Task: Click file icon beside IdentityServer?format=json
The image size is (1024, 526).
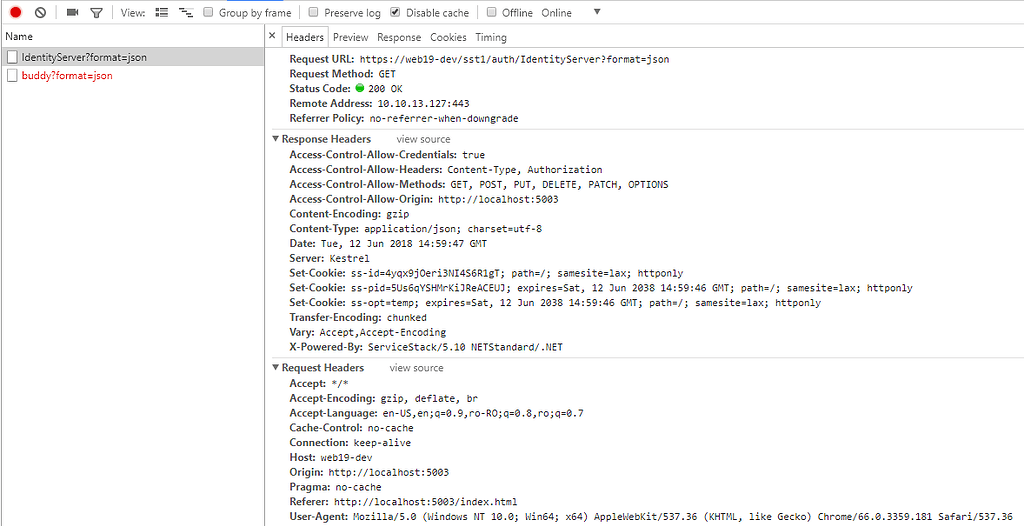Action: [12, 57]
